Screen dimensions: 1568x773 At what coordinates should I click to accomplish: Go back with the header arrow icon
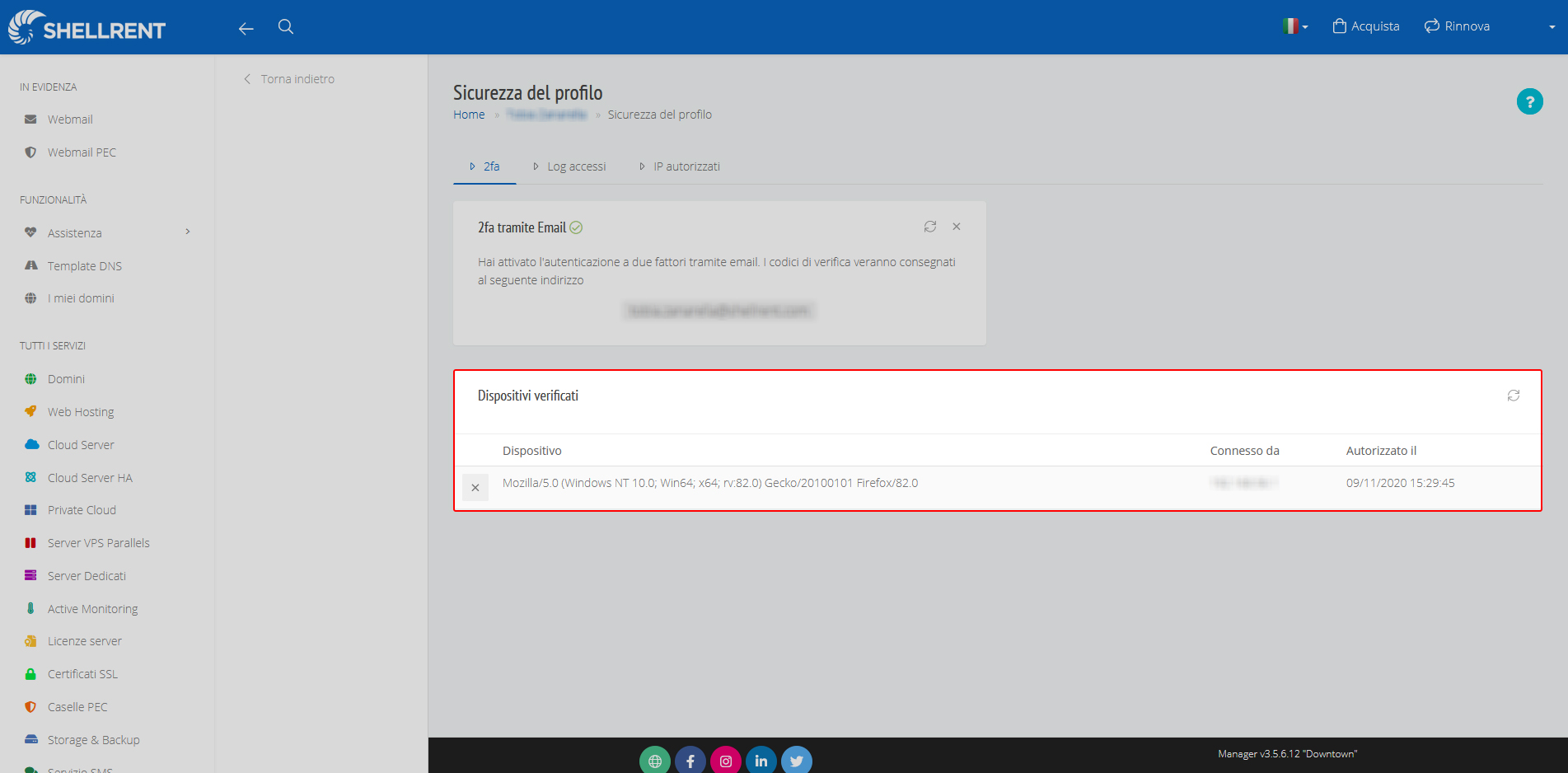point(246,28)
